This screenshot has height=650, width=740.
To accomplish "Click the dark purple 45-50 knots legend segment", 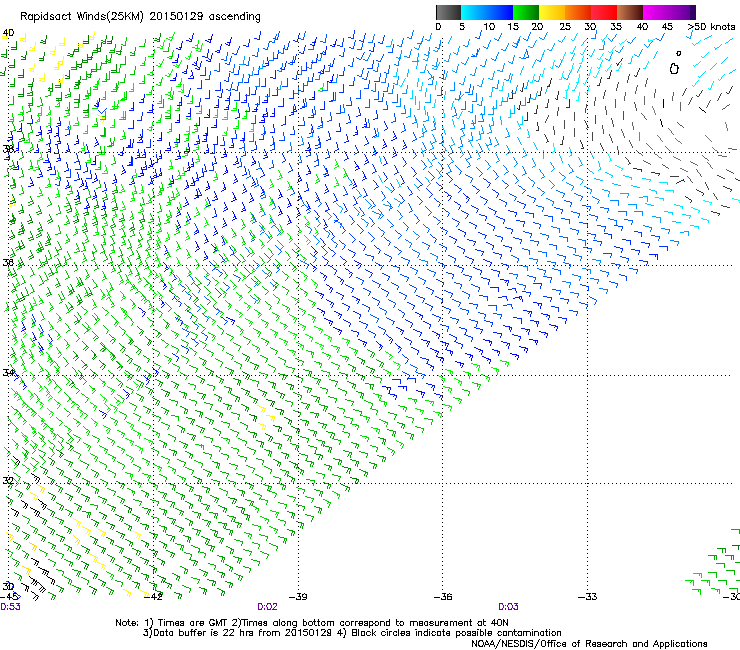I will coord(682,12).
